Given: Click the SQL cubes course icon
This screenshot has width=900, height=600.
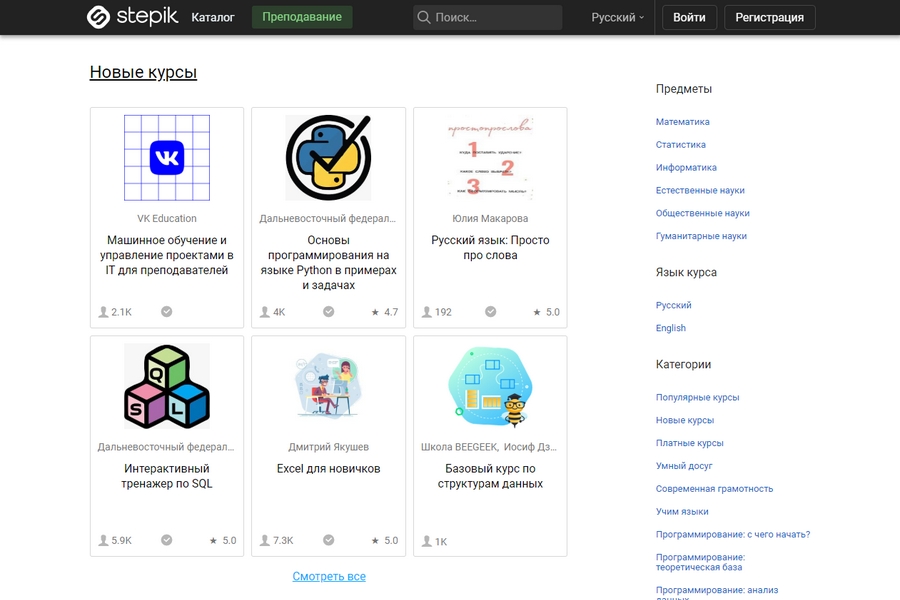Looking at the screenshot, I should point(167,386).
